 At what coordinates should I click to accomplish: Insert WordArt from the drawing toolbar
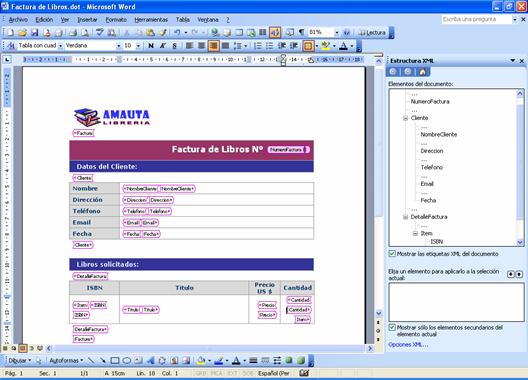click(151, 360)
